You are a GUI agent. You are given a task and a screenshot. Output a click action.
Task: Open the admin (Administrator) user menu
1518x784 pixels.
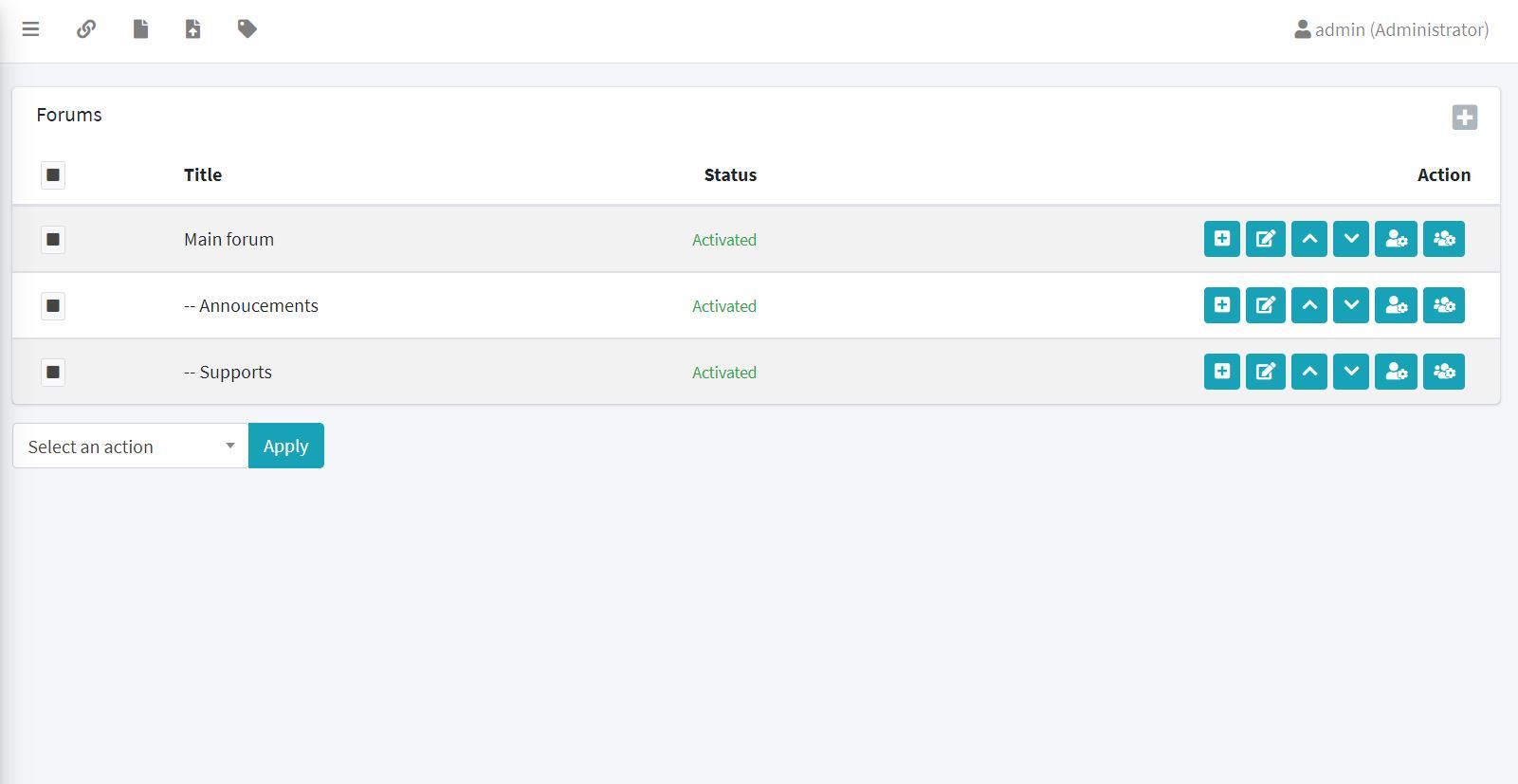1391,29
